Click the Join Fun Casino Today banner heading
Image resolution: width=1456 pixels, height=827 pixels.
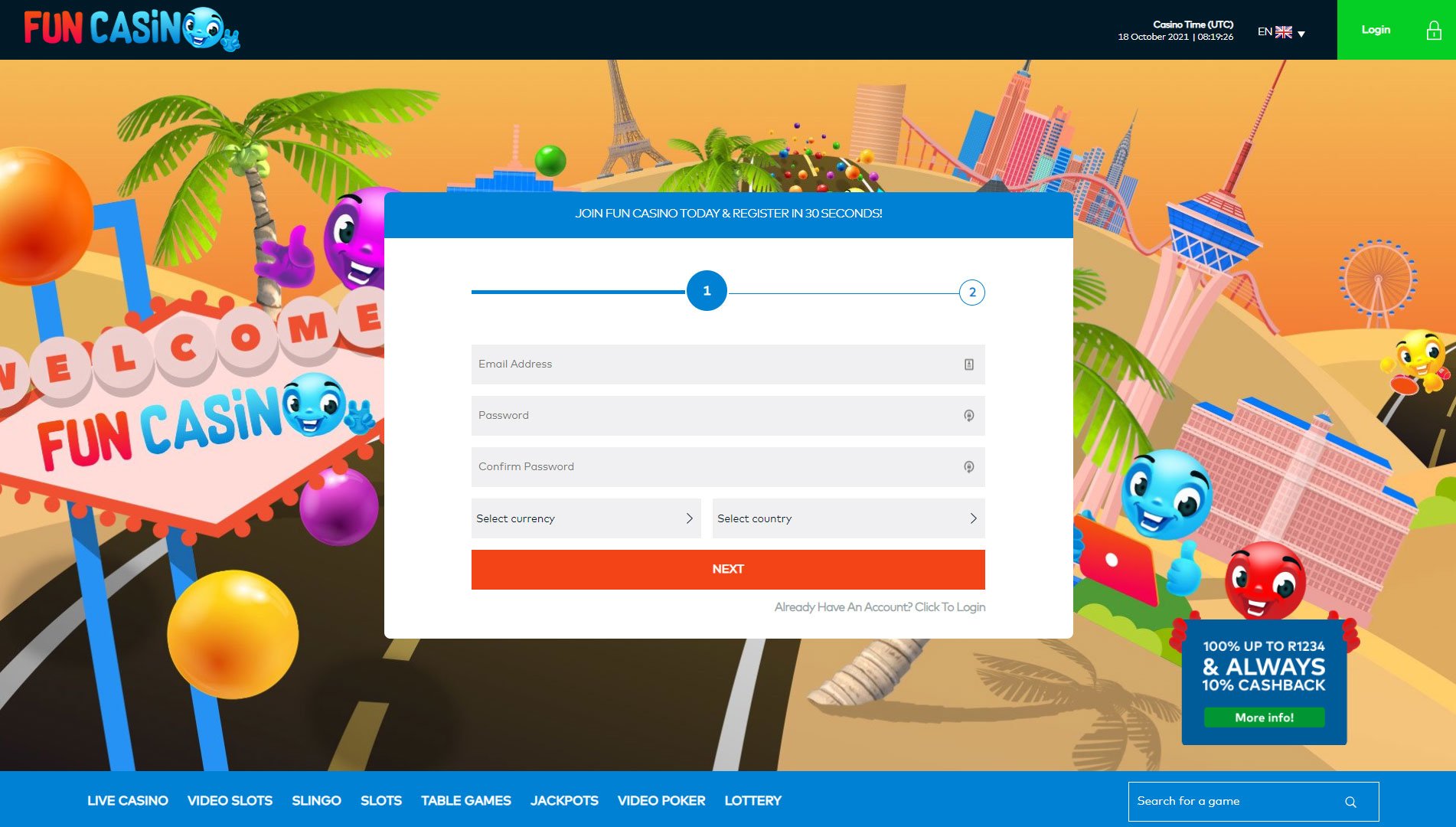pos(729,214)
